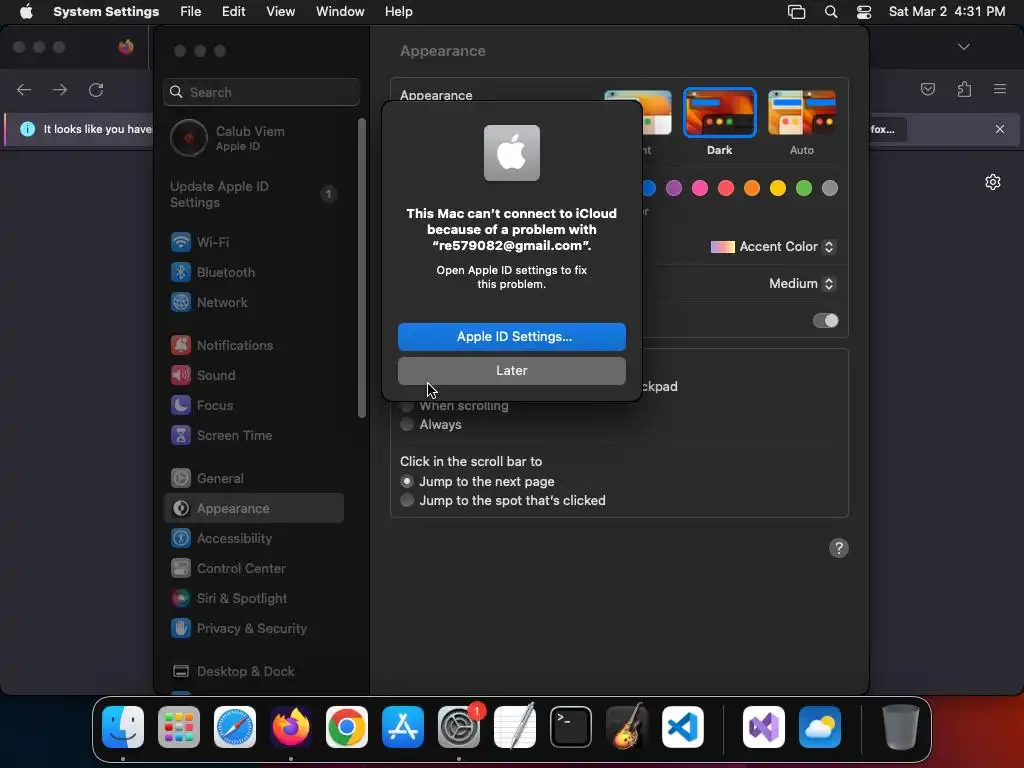Open the Screen Time hourglass icon
This screenshot has width=1024, height=768.
click(x=181, y=435)
